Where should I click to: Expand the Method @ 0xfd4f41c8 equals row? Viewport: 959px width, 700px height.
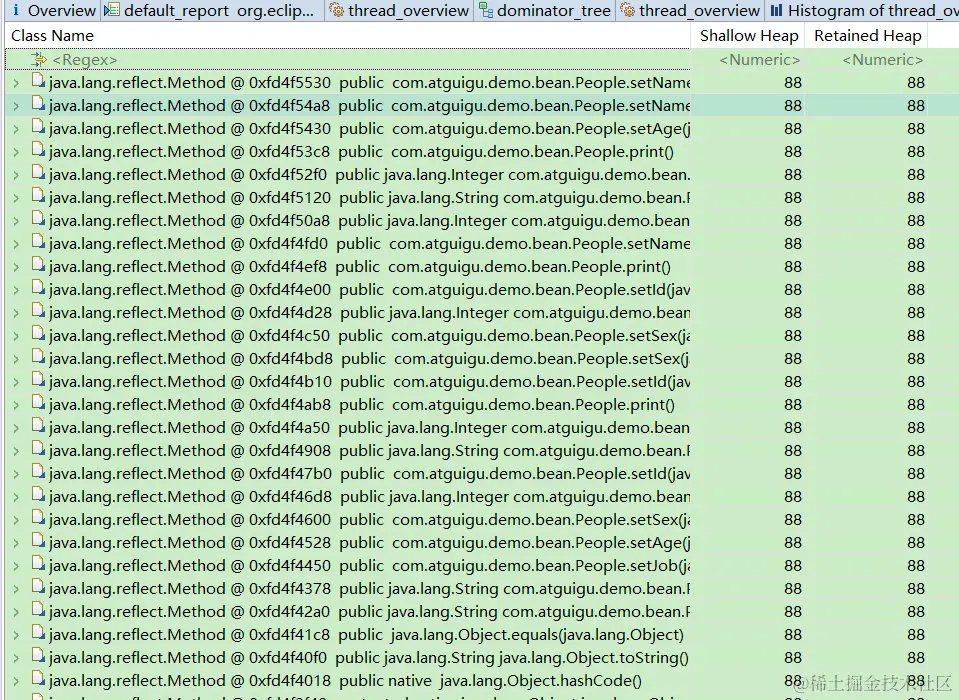[x=17, y=635]
